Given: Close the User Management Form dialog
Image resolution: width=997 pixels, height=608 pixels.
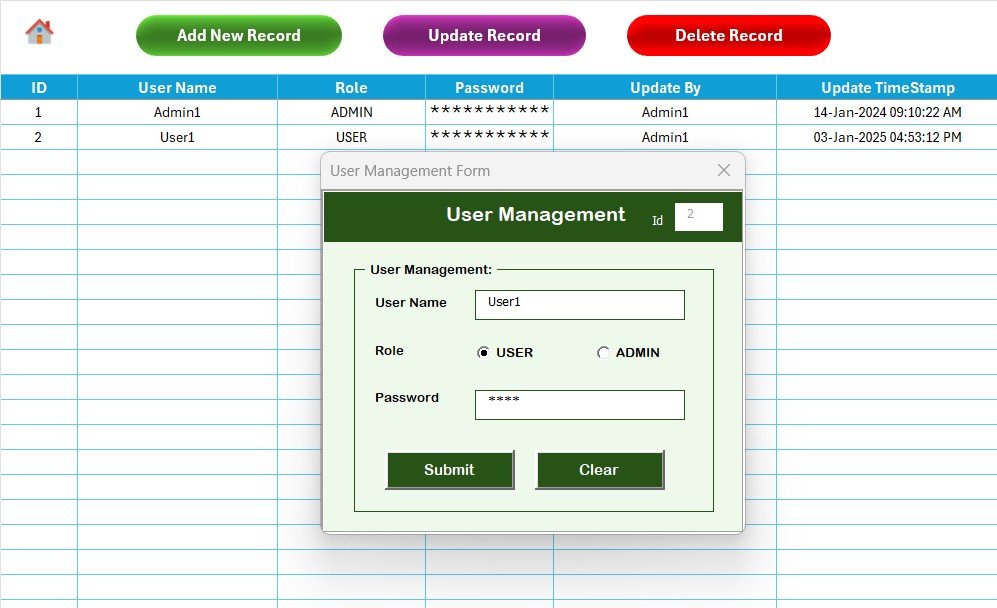Looking at the screenshot, I should coord(724,170).
